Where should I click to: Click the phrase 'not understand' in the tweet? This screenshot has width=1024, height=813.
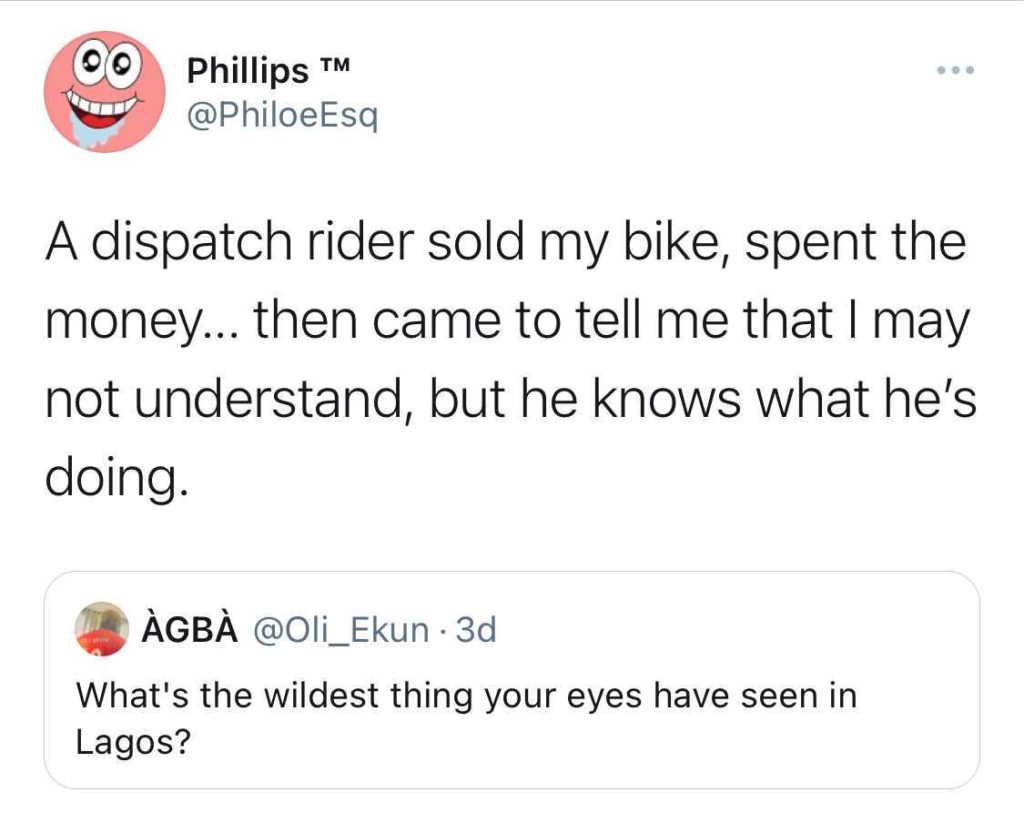click(232, 398)
